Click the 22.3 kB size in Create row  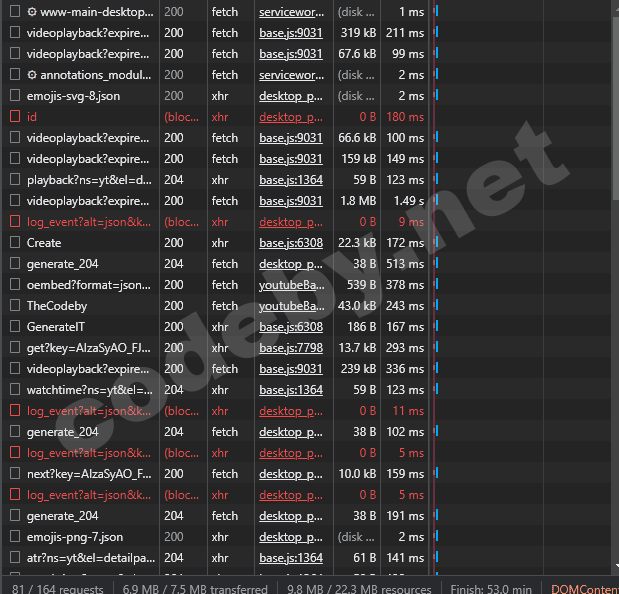(357, 243)
